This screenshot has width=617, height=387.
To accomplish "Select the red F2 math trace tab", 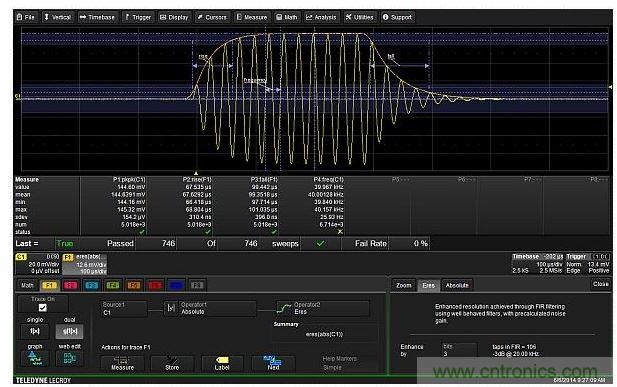I will (x=70, y=285).
